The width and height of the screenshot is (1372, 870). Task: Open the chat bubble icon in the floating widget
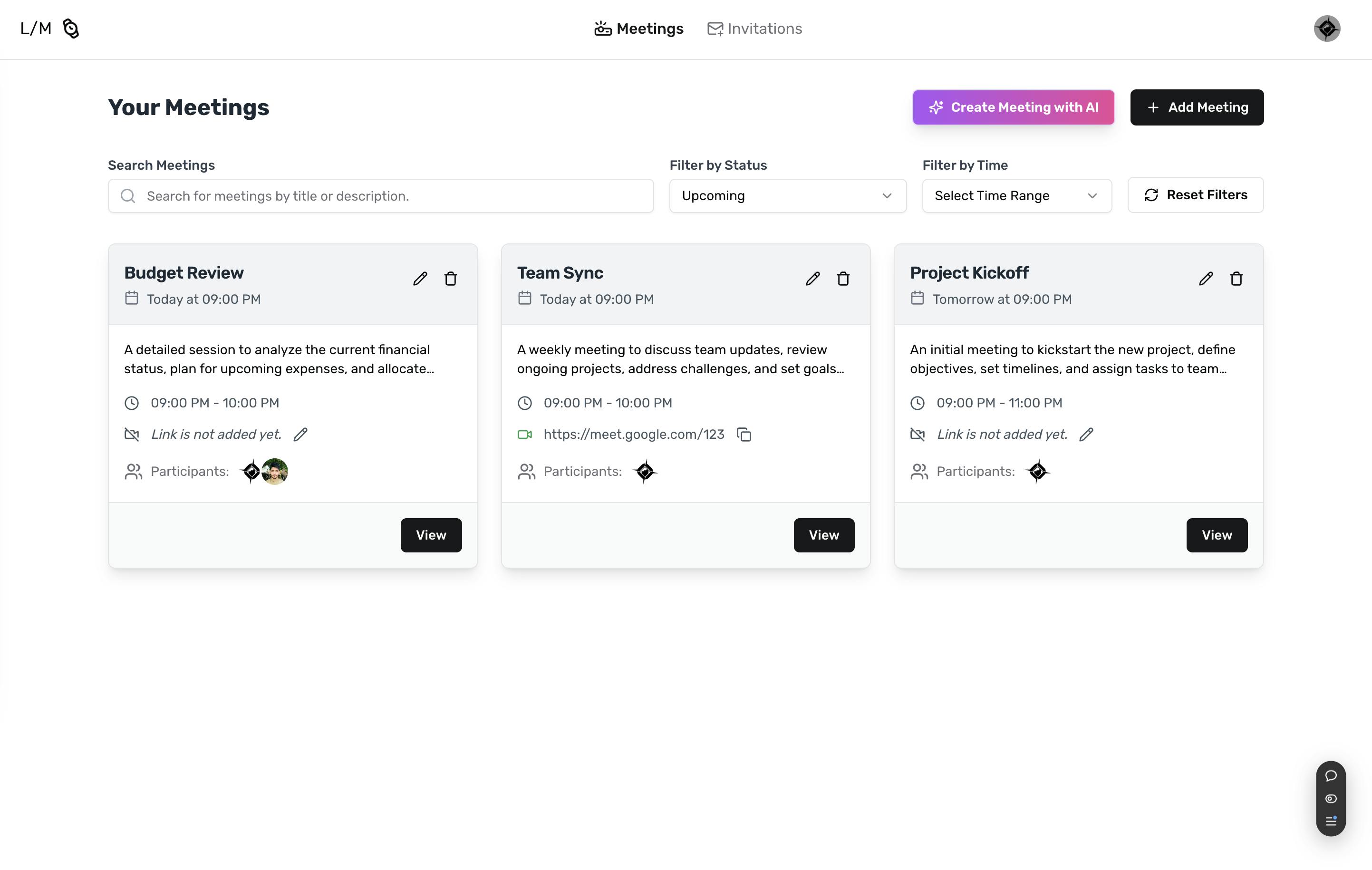1331,775
